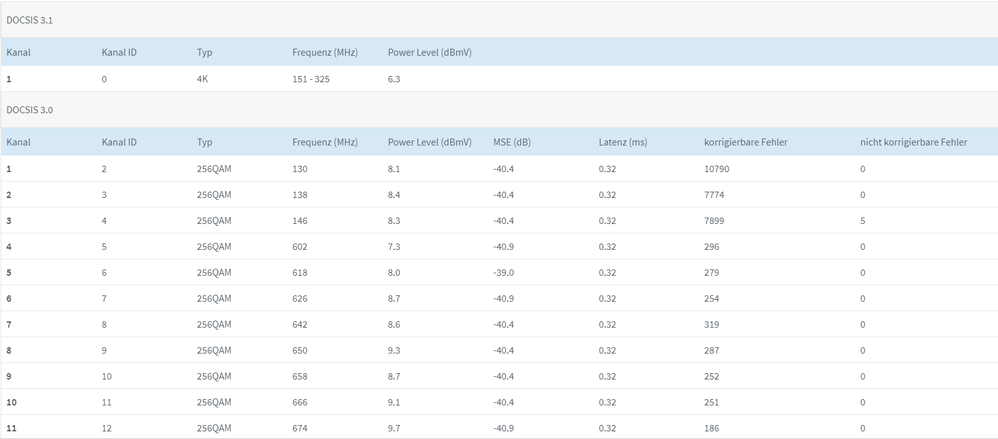The height and width of the screenshot is (439, 998).
Task: Click the 9.3 power level cell
Action: pos(395,351)
